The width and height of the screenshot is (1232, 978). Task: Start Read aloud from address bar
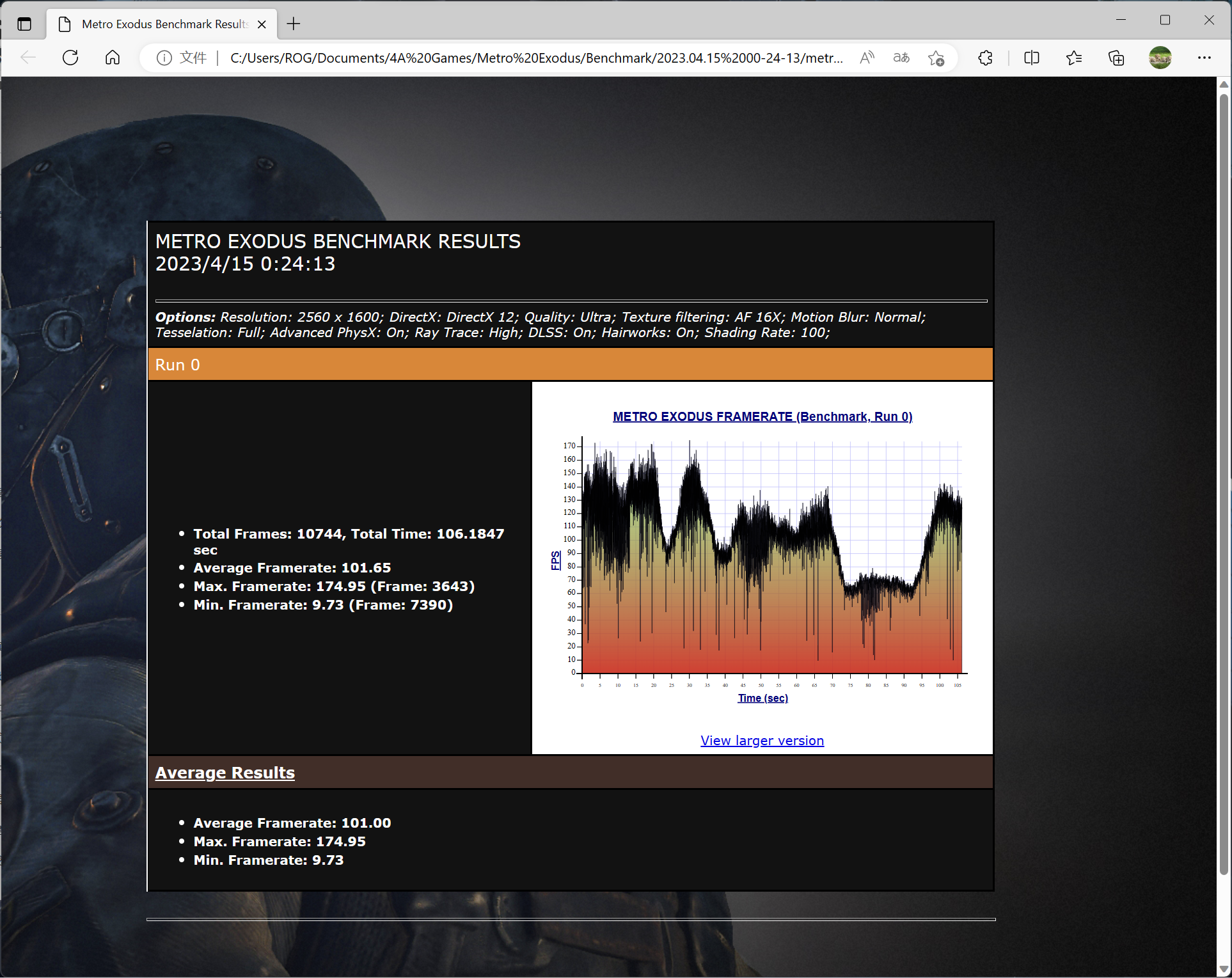tap(867, 58)
